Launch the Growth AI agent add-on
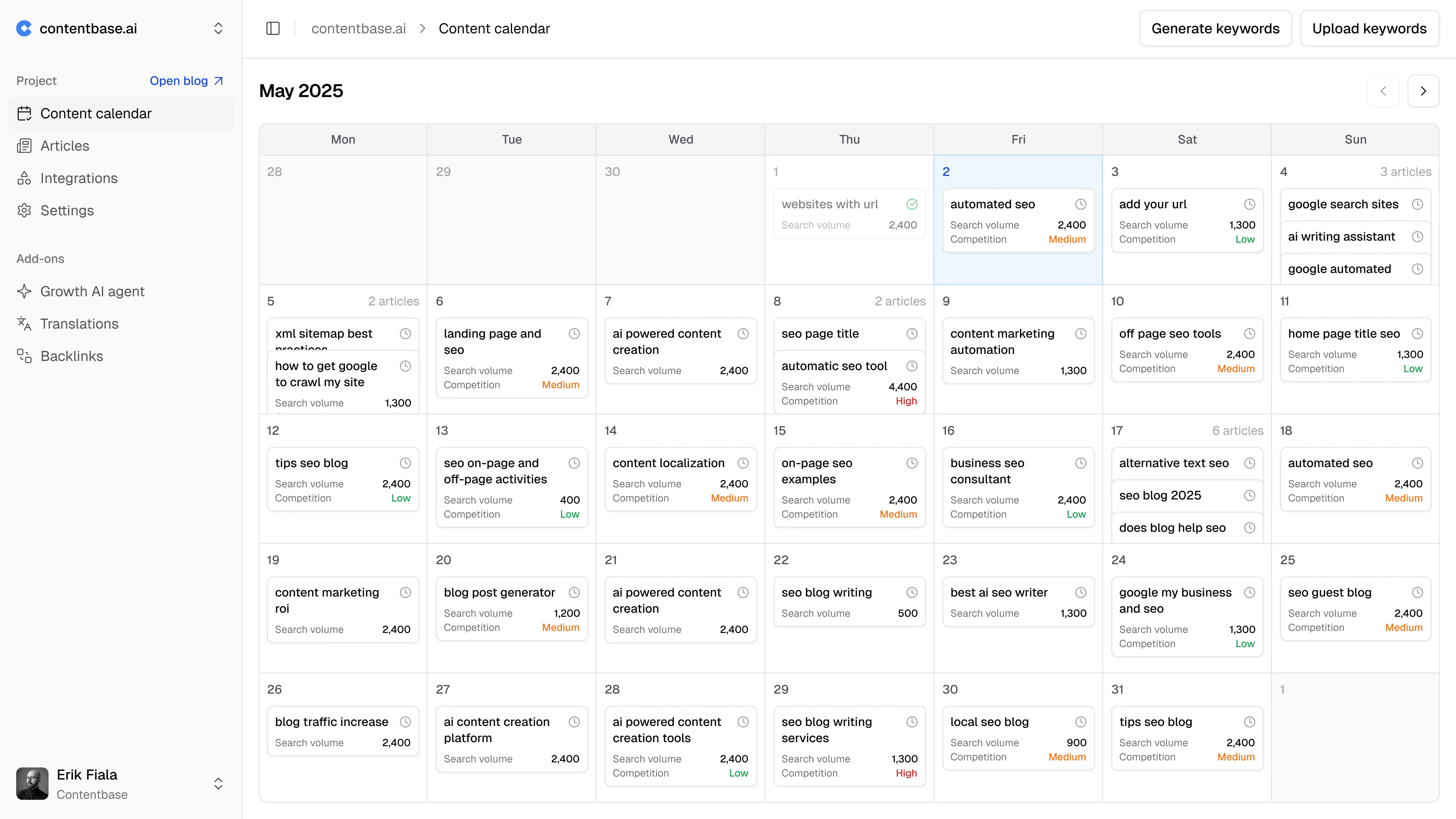The width and height of the screenshot is (1456, 819). 92,291
